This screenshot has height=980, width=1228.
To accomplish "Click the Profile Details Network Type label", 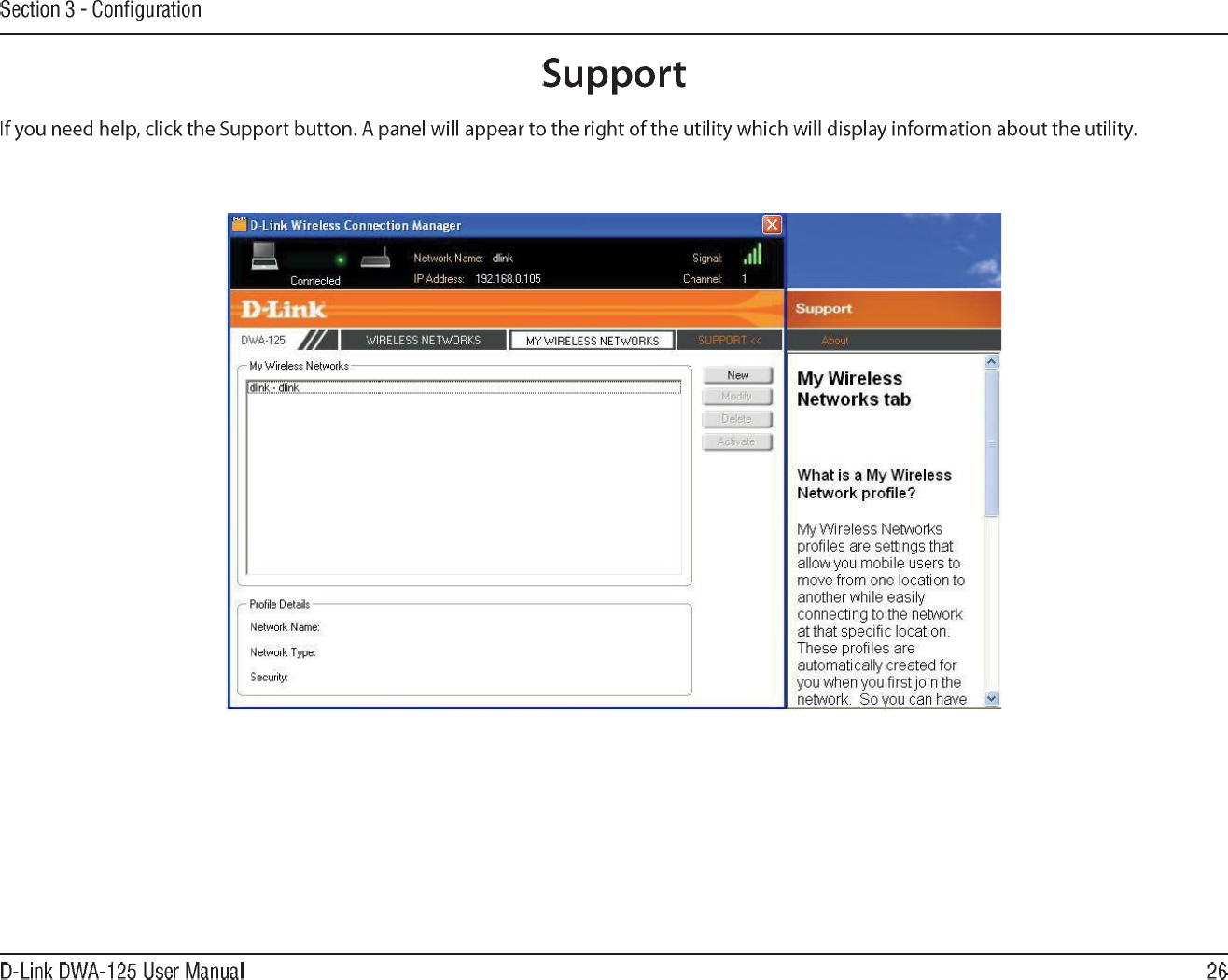I will (283, 652).
